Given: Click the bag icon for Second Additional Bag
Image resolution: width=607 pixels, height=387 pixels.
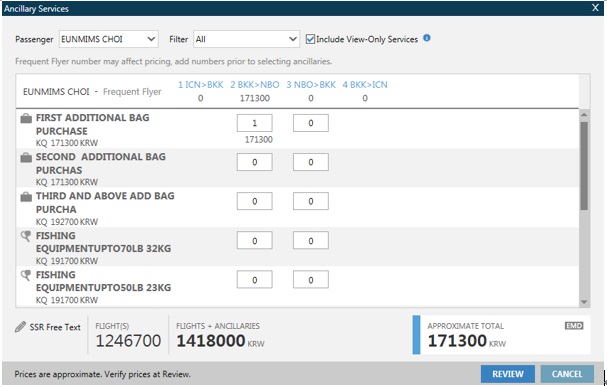Looking at the screenshot, I should coord(26,158).
